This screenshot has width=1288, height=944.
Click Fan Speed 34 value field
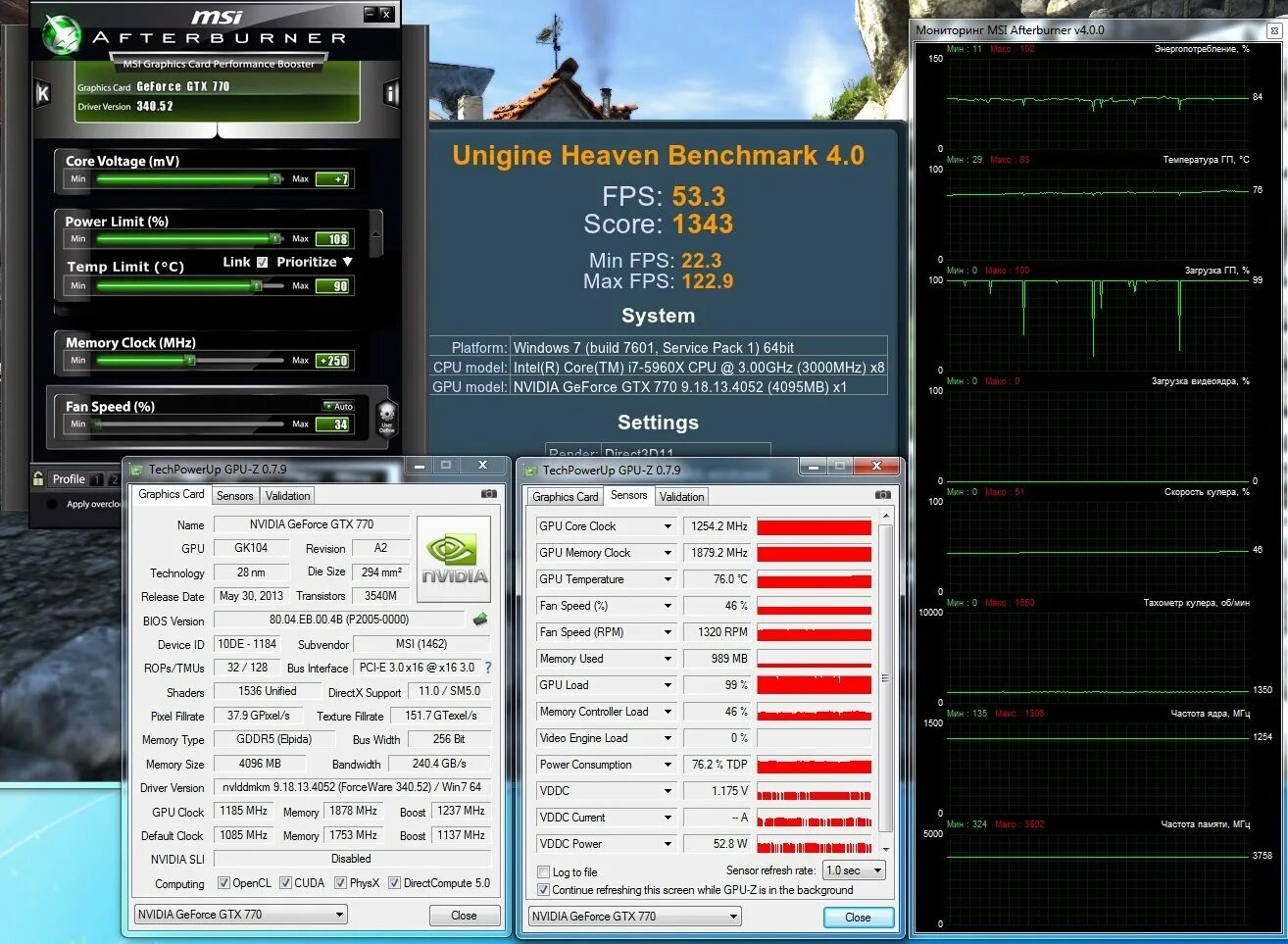334,424
